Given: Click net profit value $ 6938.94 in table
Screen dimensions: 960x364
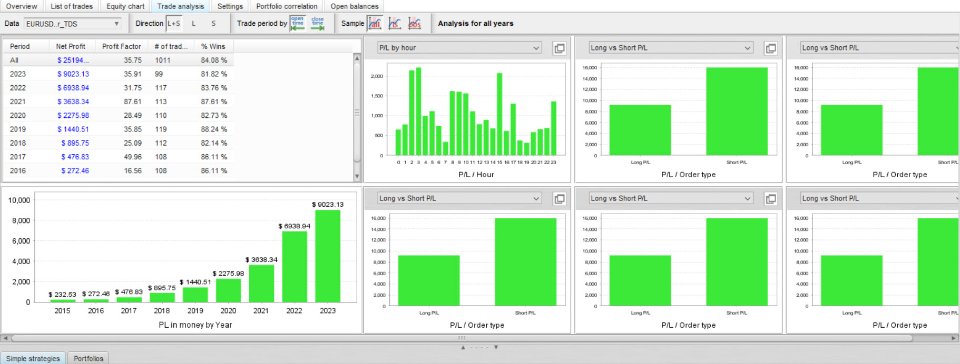Looking at the screenshot, I should (73, 87).
